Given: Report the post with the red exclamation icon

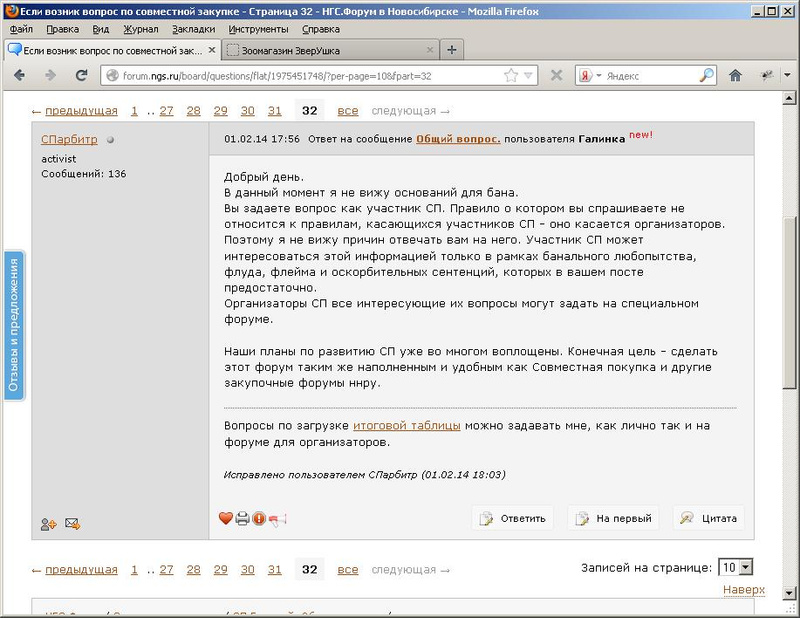Looking at the screenshot, I should (259, 518).
